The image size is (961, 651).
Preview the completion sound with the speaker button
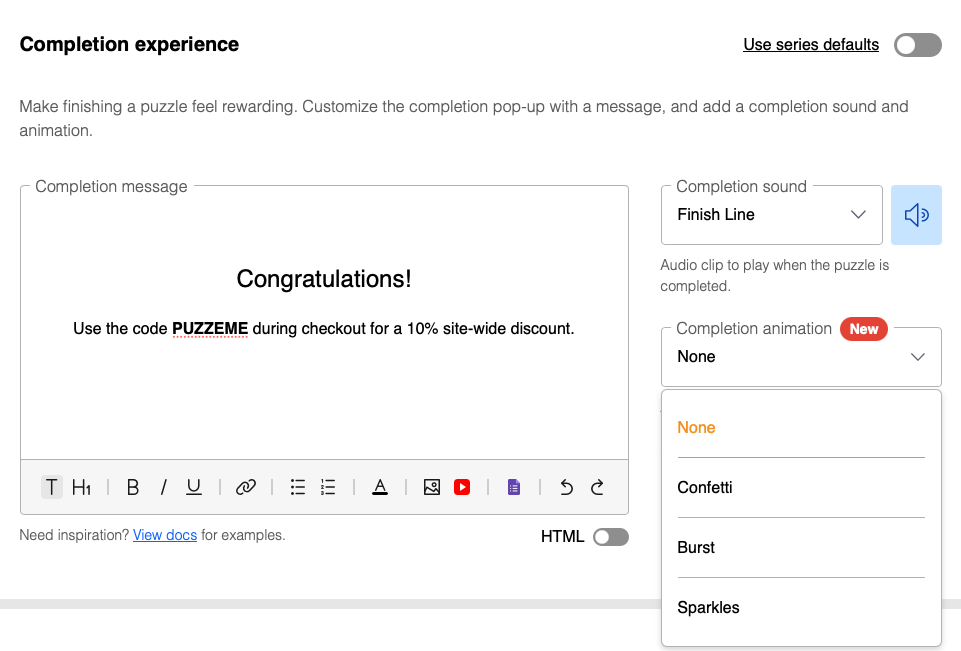(916, 215)
